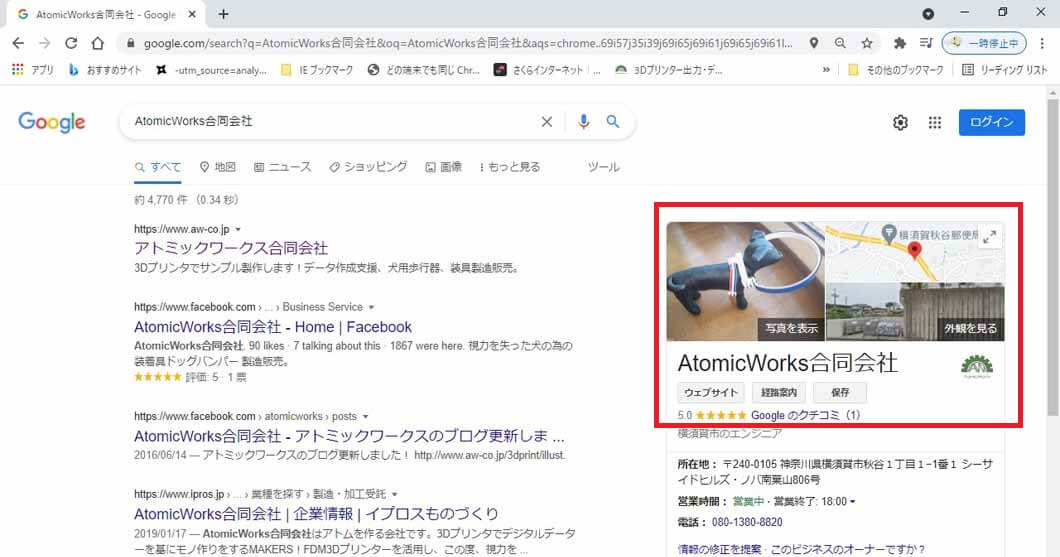Submit search with the blue magnifier icon
Screen dimensions: 1060x557
(612, 122)
